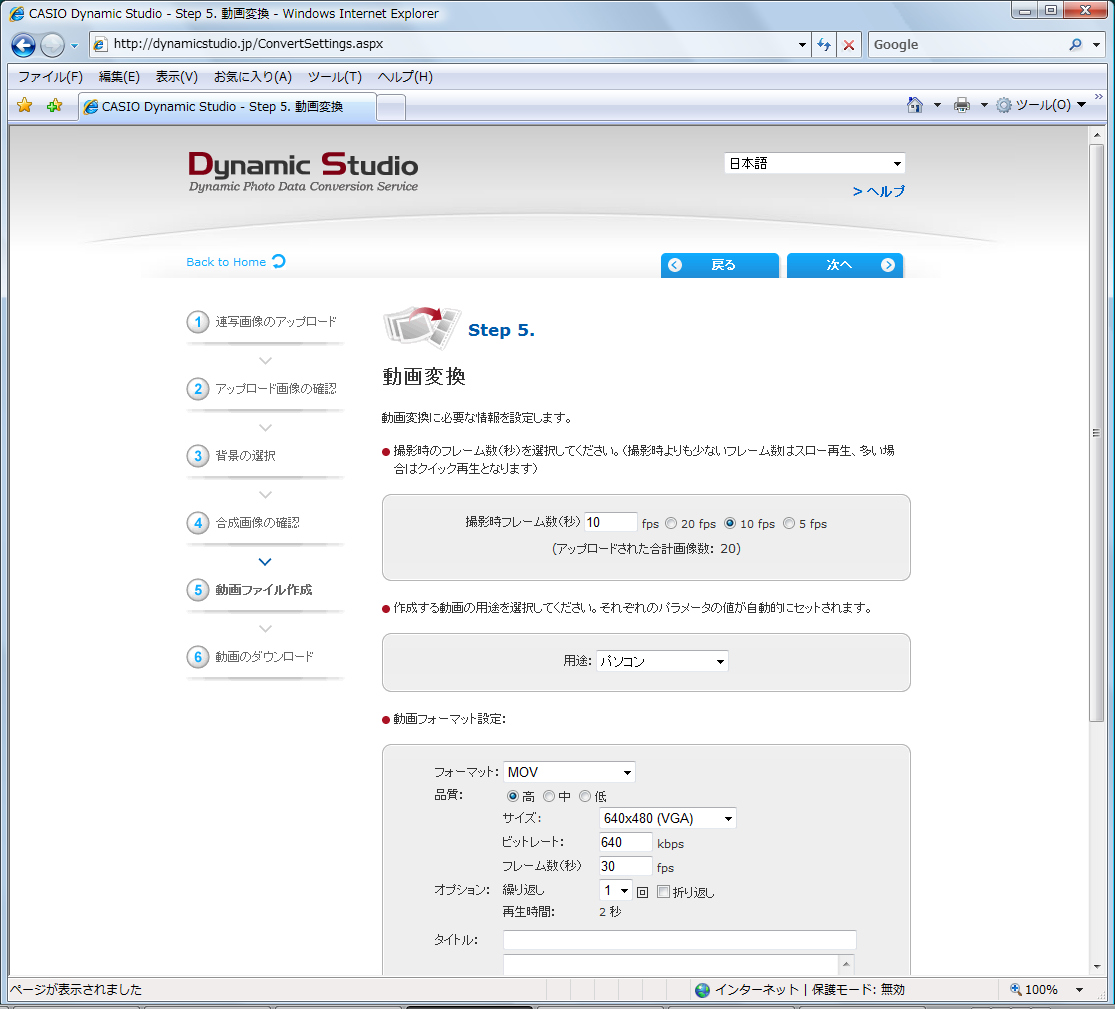Click the 次へ button

point(844,264)
